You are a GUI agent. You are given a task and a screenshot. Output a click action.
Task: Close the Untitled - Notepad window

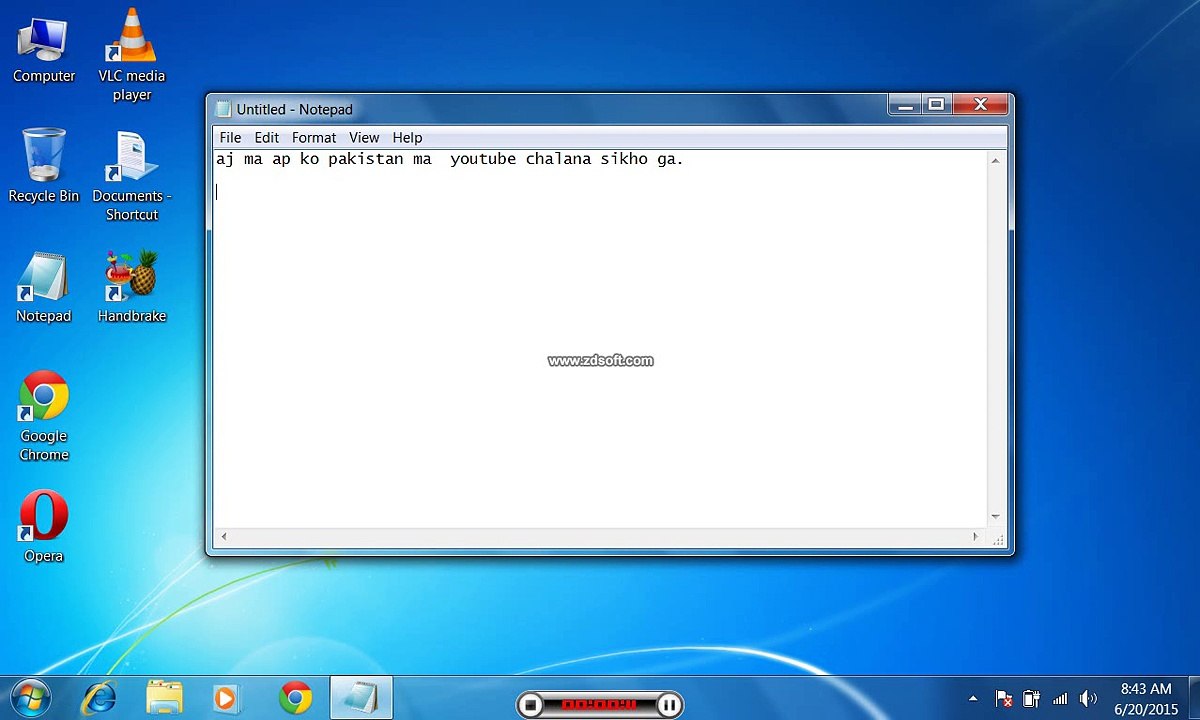click(x=979, y=104)
